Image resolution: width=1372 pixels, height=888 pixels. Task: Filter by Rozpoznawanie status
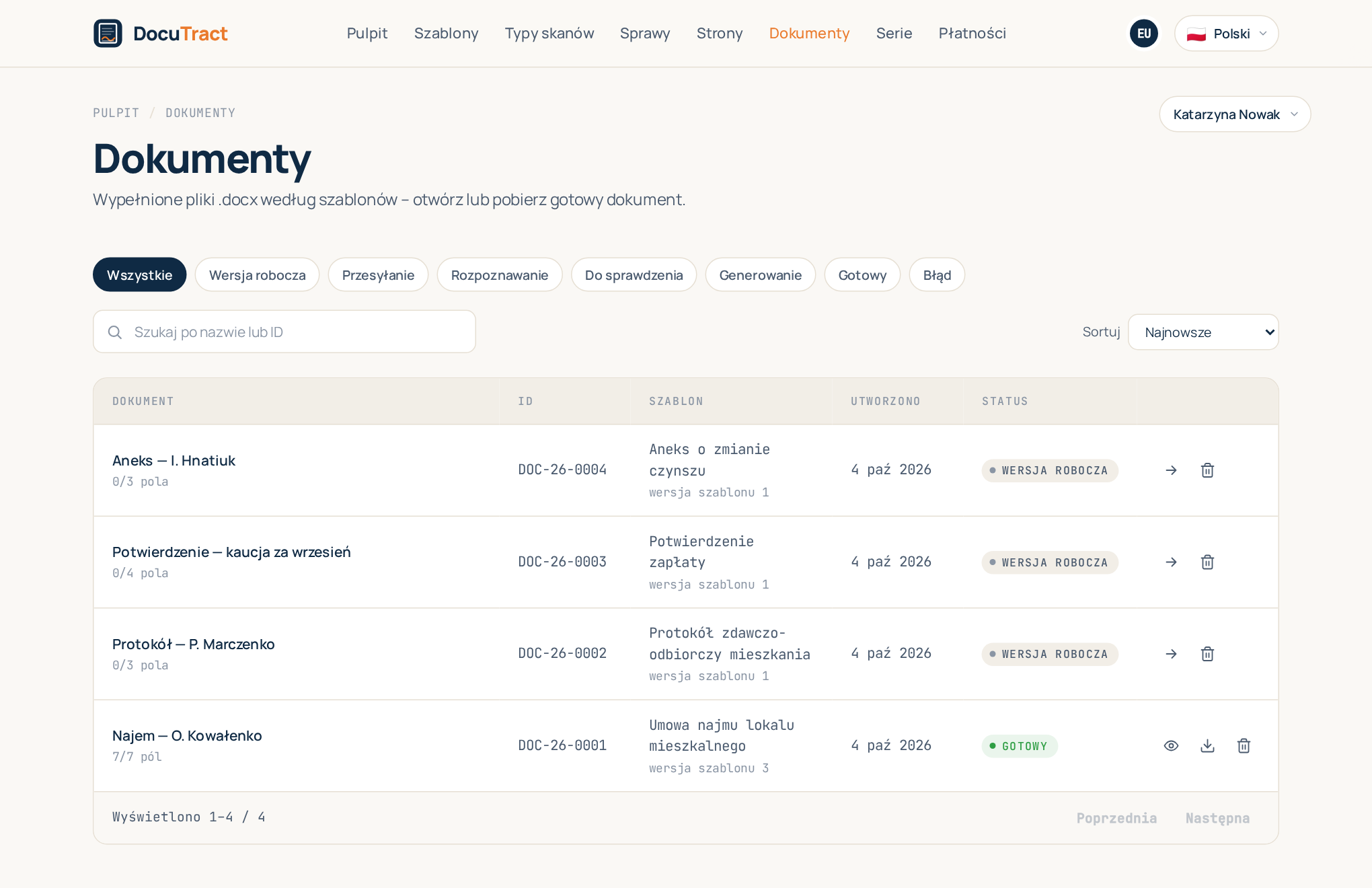pyautogui.click(x=499, y=275)
